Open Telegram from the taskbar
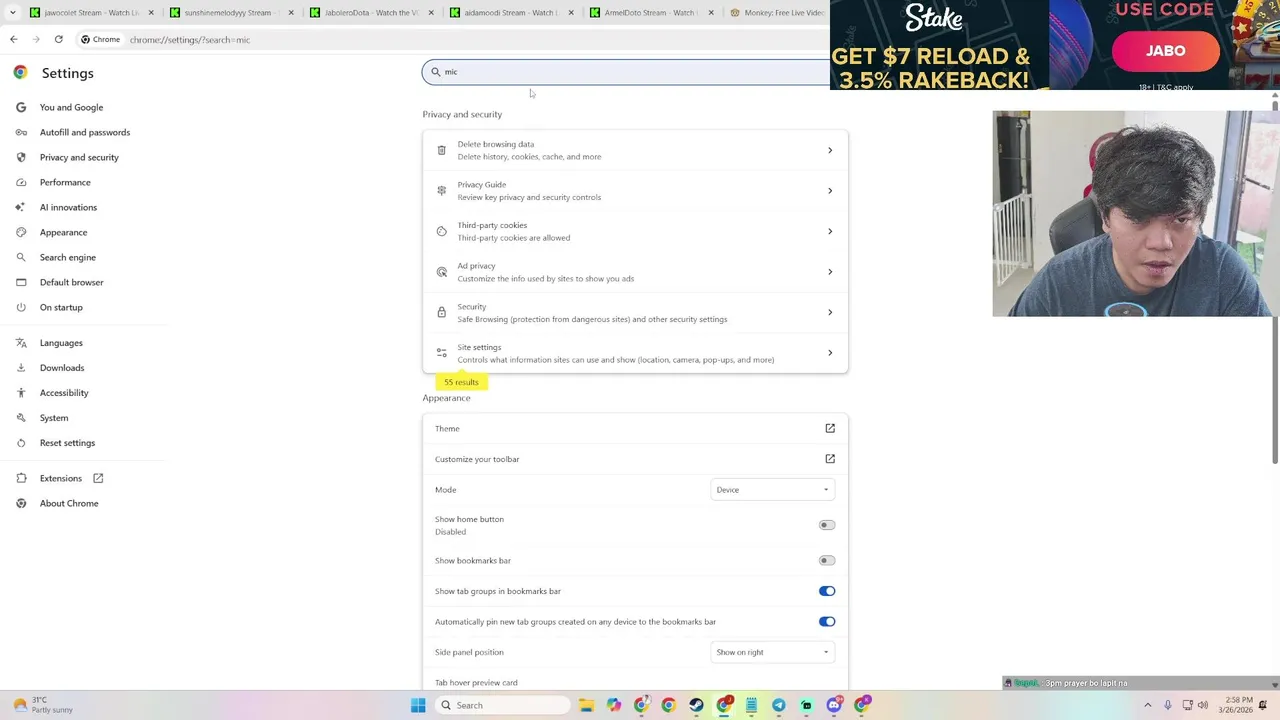Screen dimensions: 1280x720 click(x=778, y=705)
